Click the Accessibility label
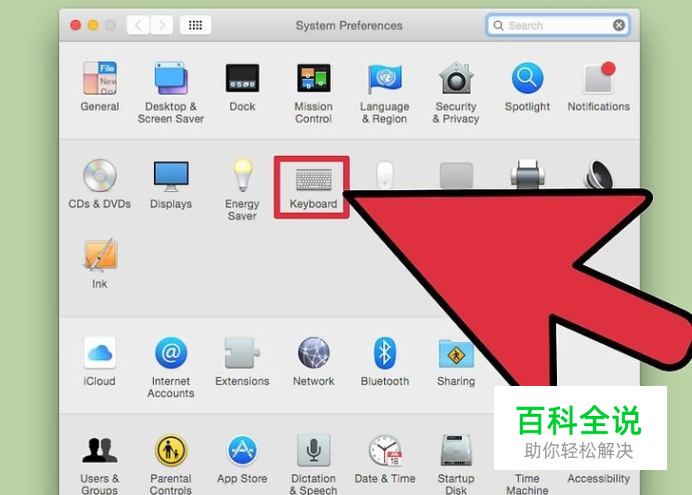 click(x=598, y=479)
